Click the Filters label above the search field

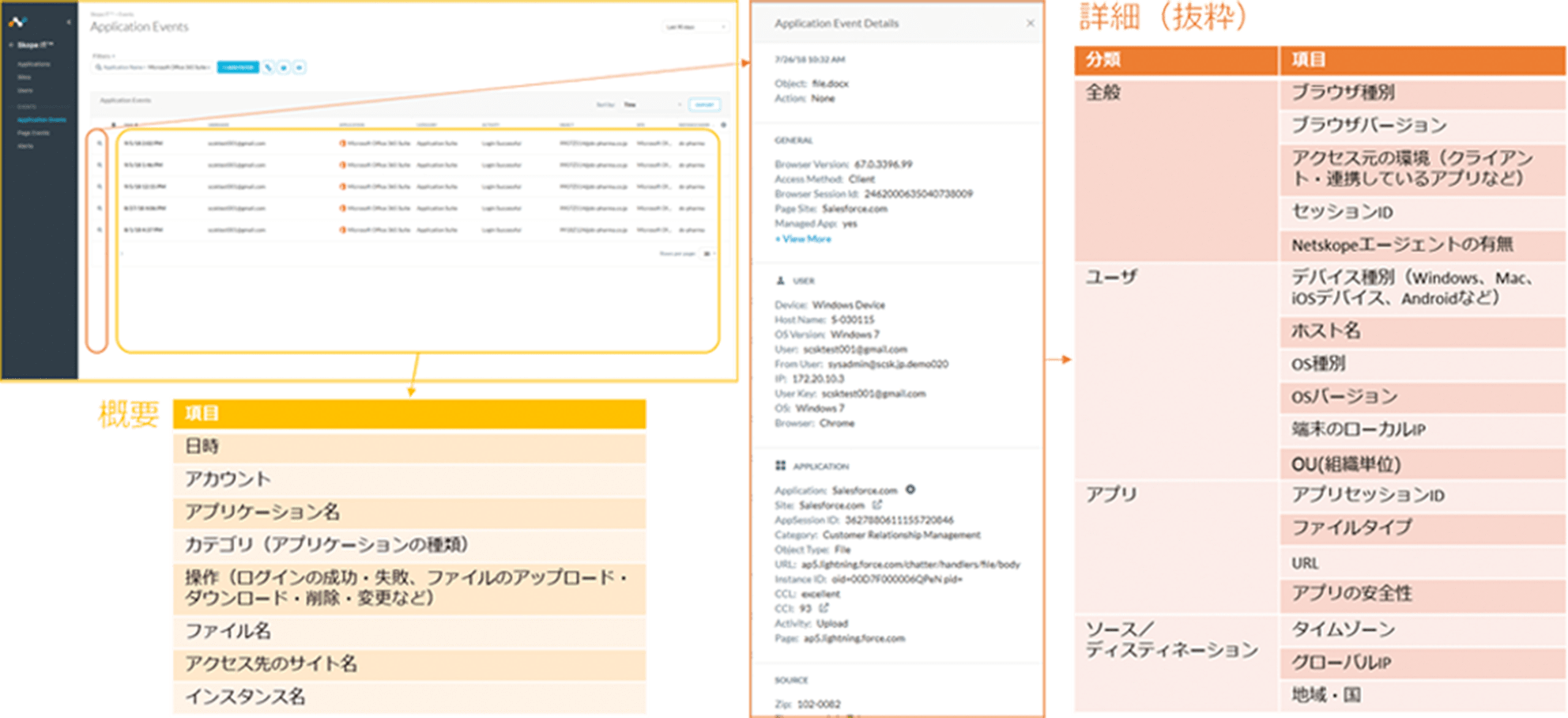pos(103,55)
